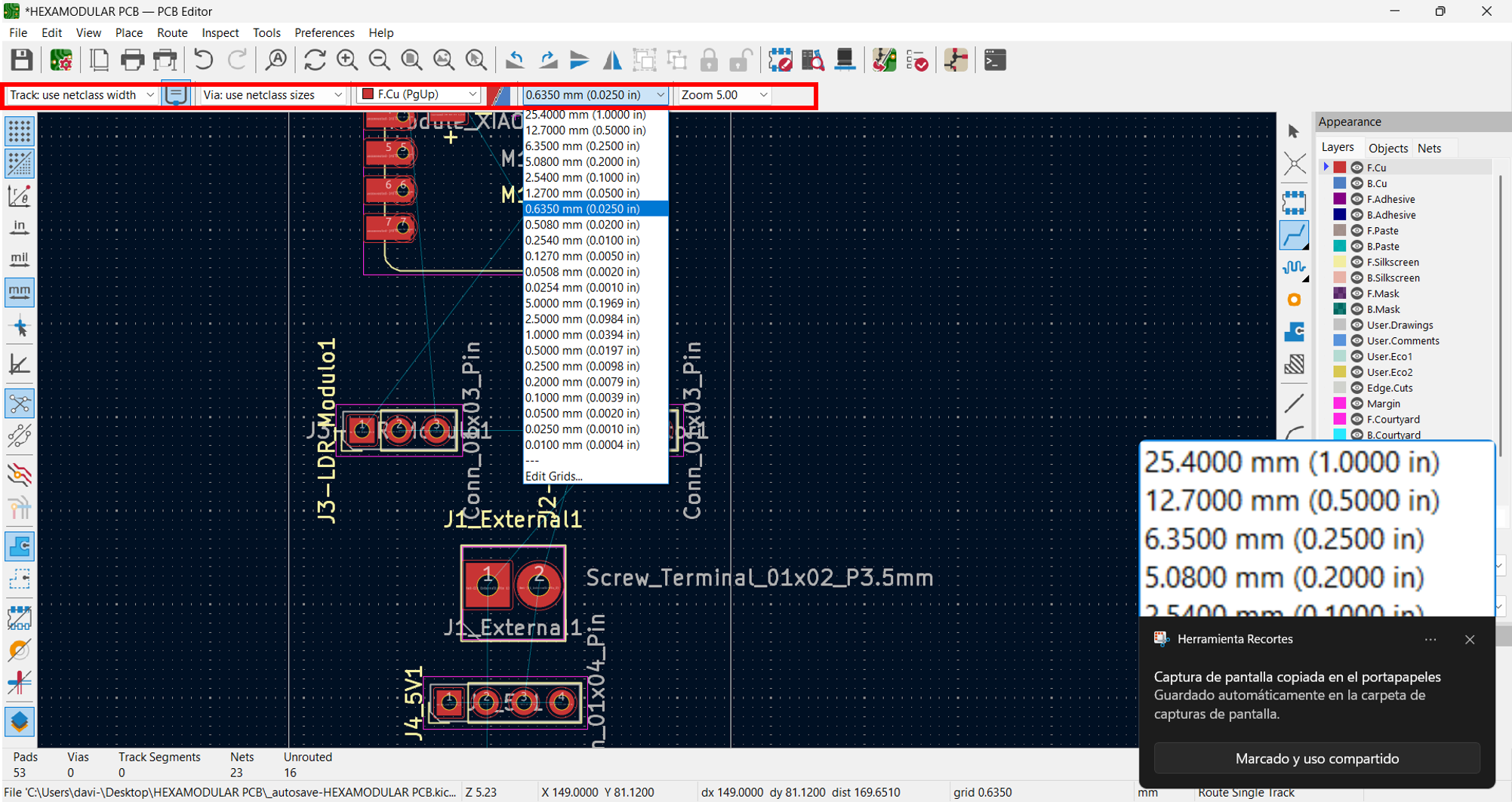Switch to the Objects tab
The width and height of the screenshot is (1512, 802).
[x=1387, y=148]
